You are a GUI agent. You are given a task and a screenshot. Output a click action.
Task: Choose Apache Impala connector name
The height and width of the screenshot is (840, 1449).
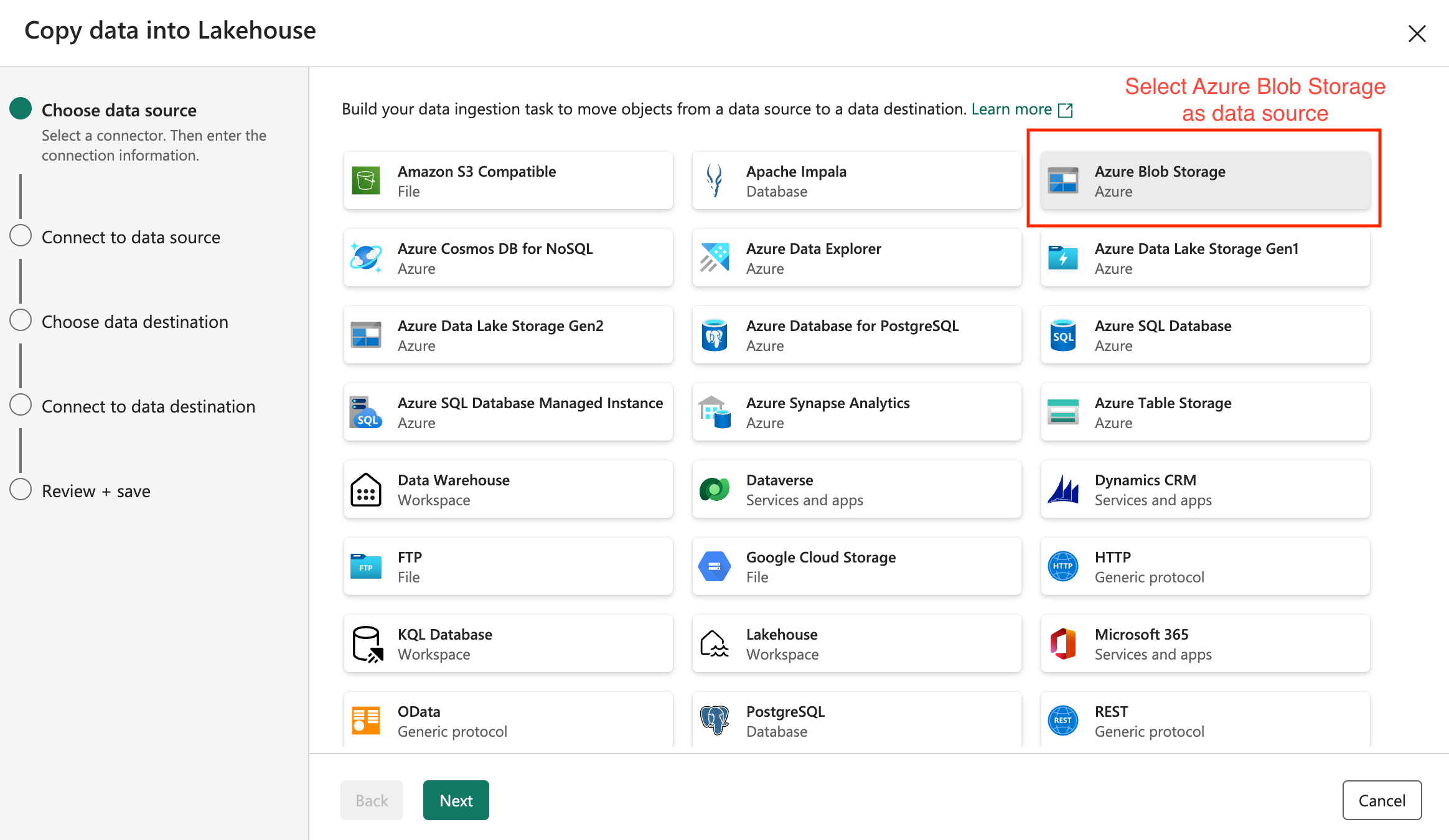[x=796, y=171]
